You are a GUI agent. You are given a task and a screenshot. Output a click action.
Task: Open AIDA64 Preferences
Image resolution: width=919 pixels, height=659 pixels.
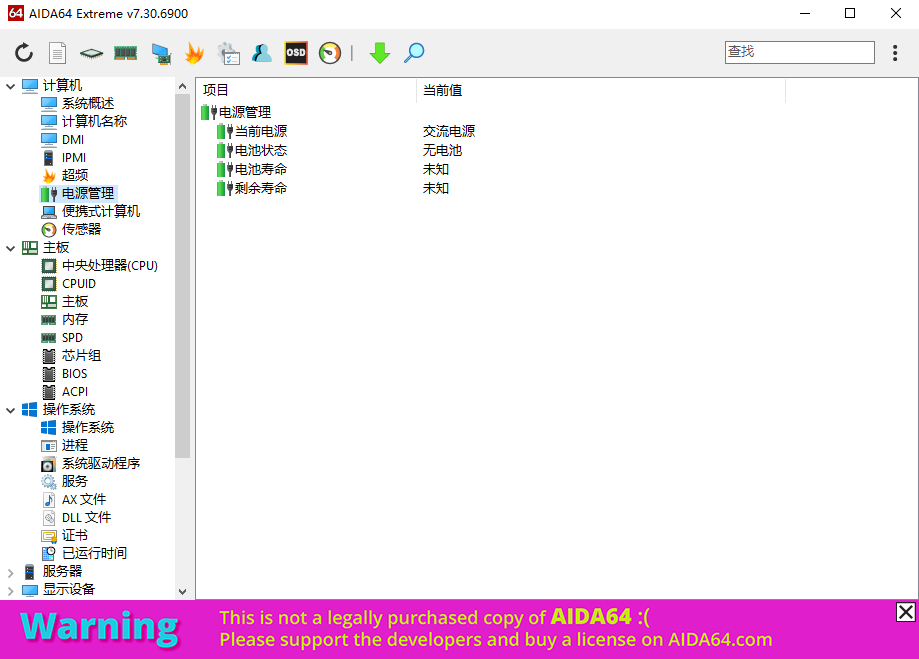click(x=227, y=53)
